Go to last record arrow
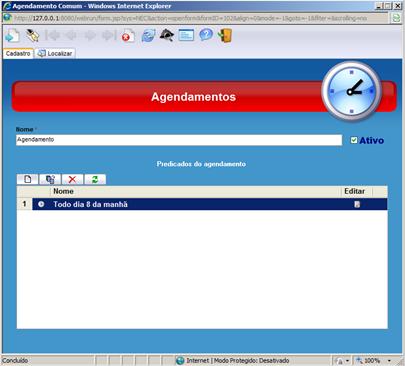405x366 pixels. (x=109, y=35)
